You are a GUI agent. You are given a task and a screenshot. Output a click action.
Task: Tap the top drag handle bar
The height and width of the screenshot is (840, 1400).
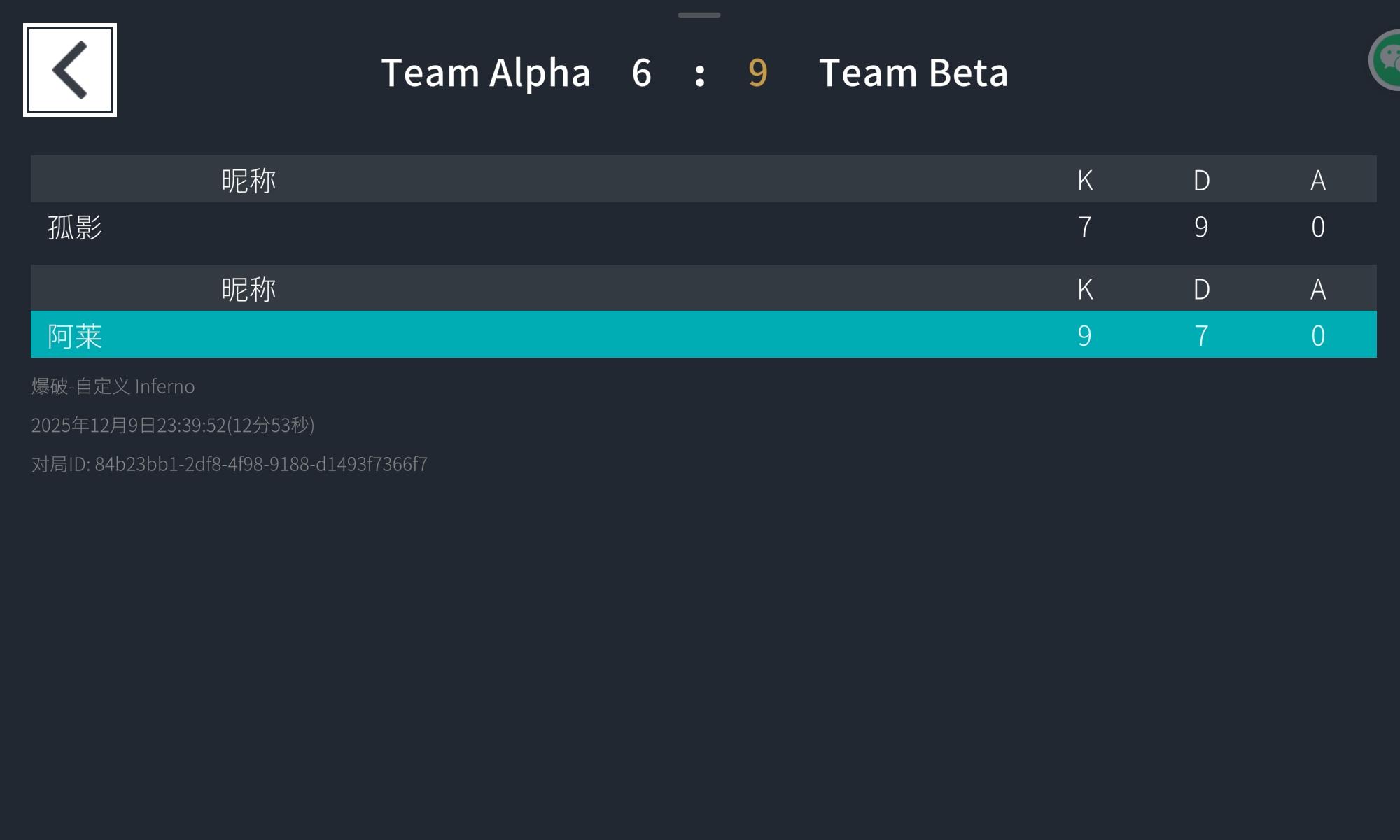pyautogui.click(x=699, y=15)
